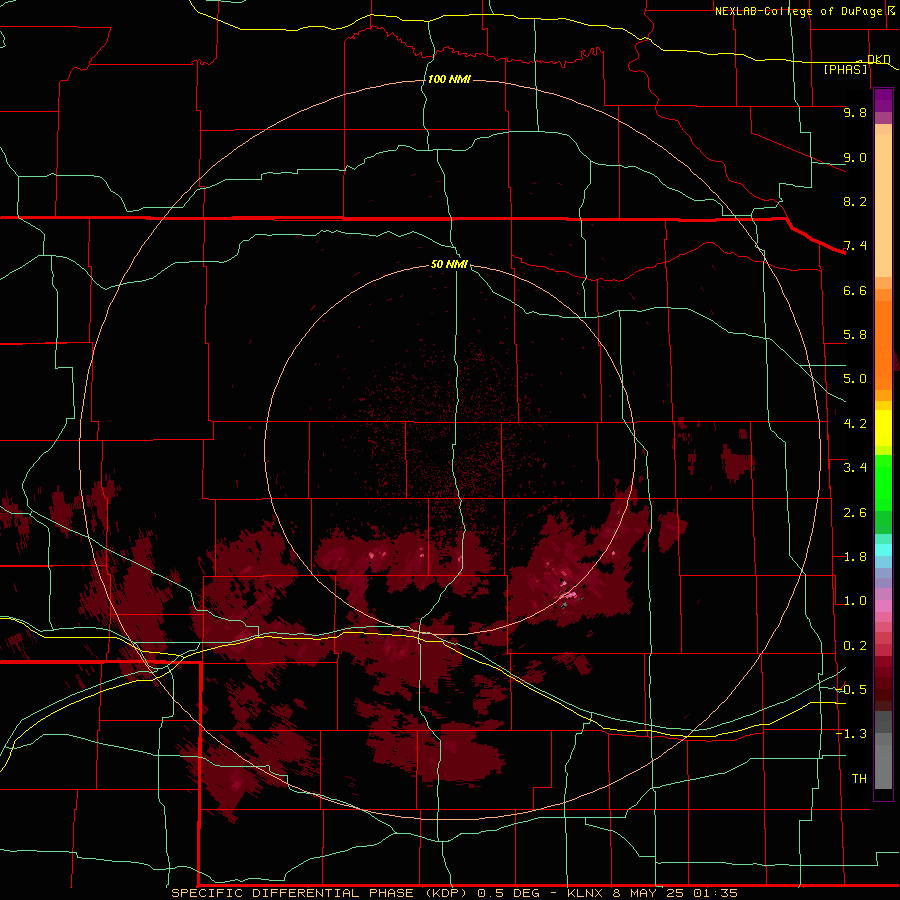Click the DKD label near the top right
The width and height of the screenshot is (900, 900).
click(x=879, y=59)
